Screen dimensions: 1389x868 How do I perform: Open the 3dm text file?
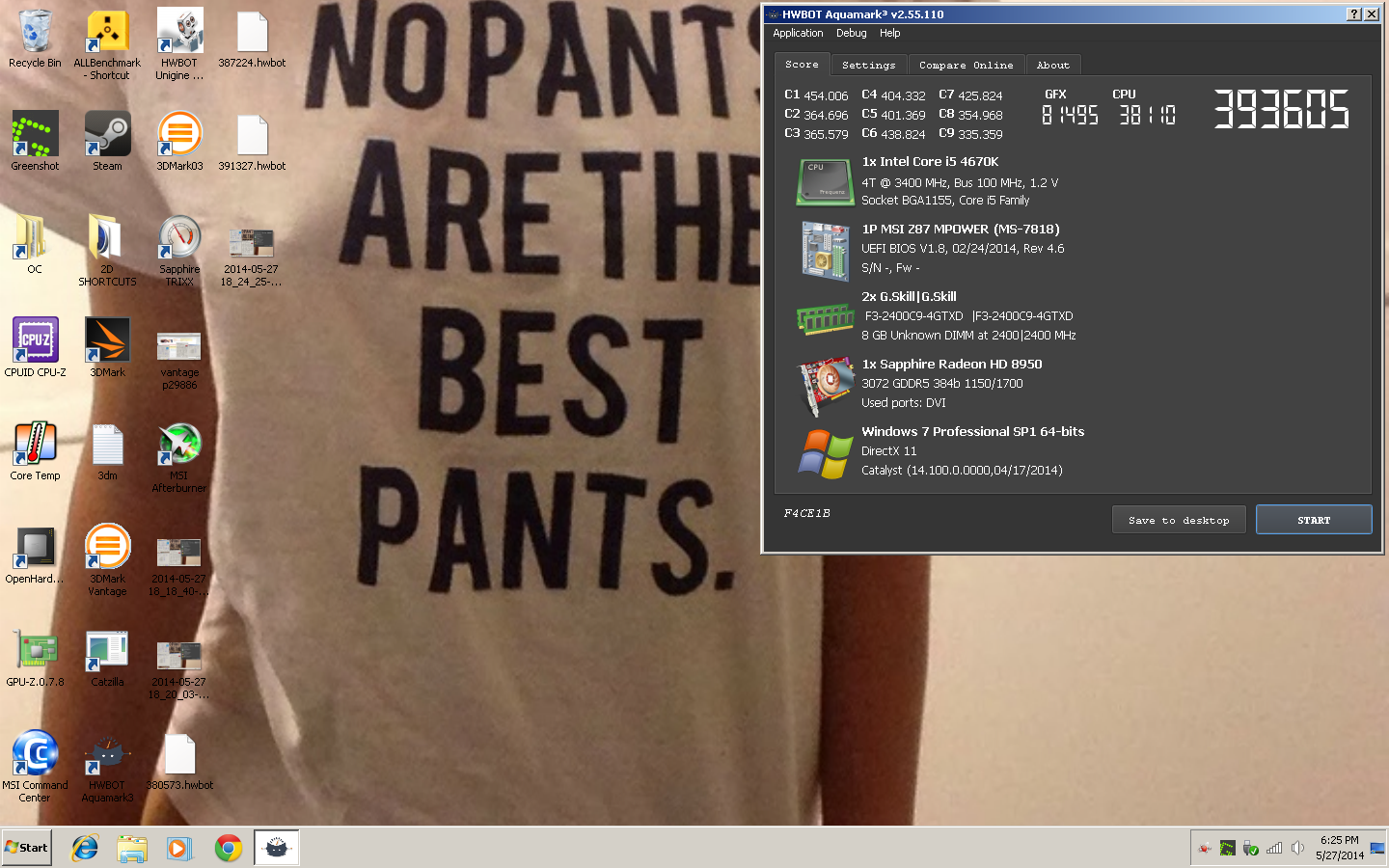(x=107, y=451)
